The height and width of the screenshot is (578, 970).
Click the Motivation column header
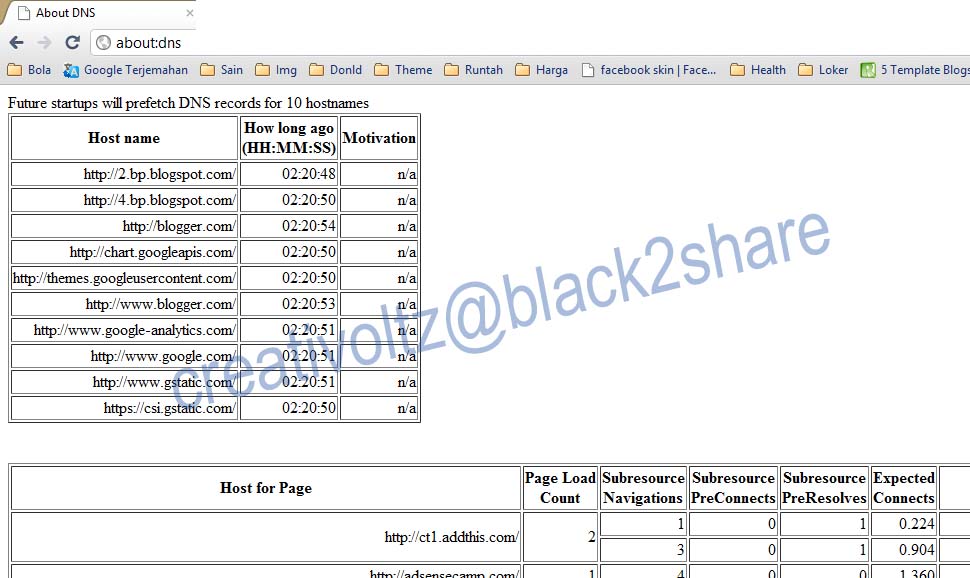click(379, 138)
